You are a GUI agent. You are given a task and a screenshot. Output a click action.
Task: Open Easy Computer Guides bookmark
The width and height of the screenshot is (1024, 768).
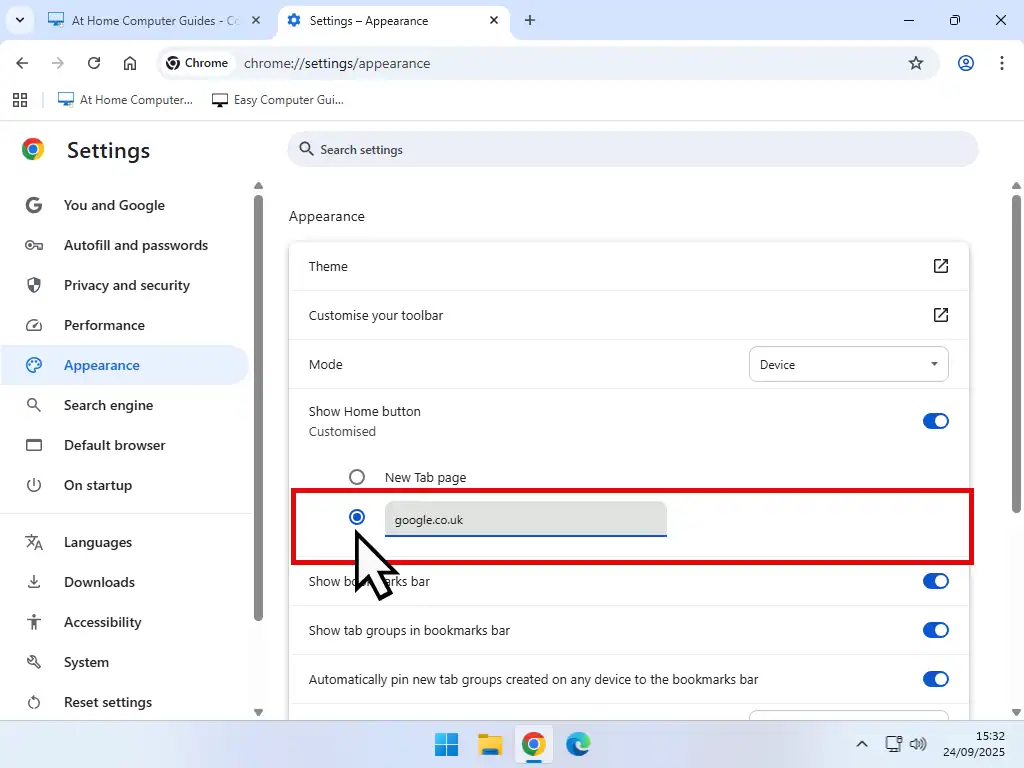pyautogui.click(x=278, y=100)
